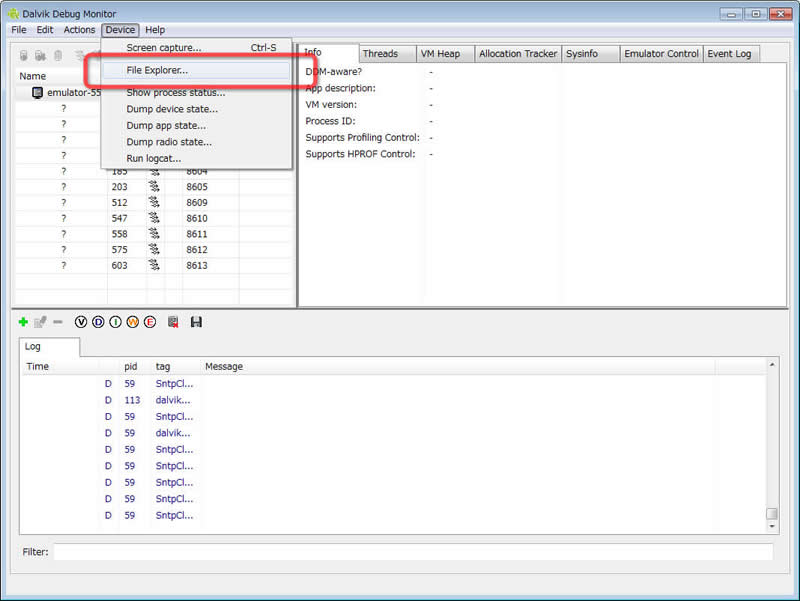This screenshot has height=601, width=800.
Task: Click the debug icon in the pid 558 row
Action: pyautogui.click(x=154, y=234)
